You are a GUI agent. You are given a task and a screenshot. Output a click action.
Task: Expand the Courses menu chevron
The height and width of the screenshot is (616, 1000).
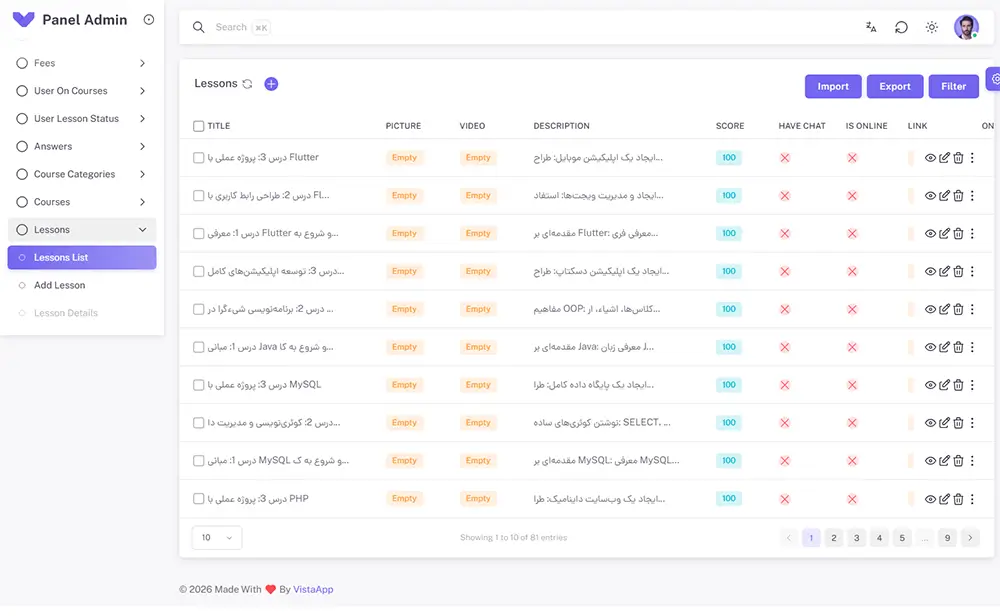point(142,202)
